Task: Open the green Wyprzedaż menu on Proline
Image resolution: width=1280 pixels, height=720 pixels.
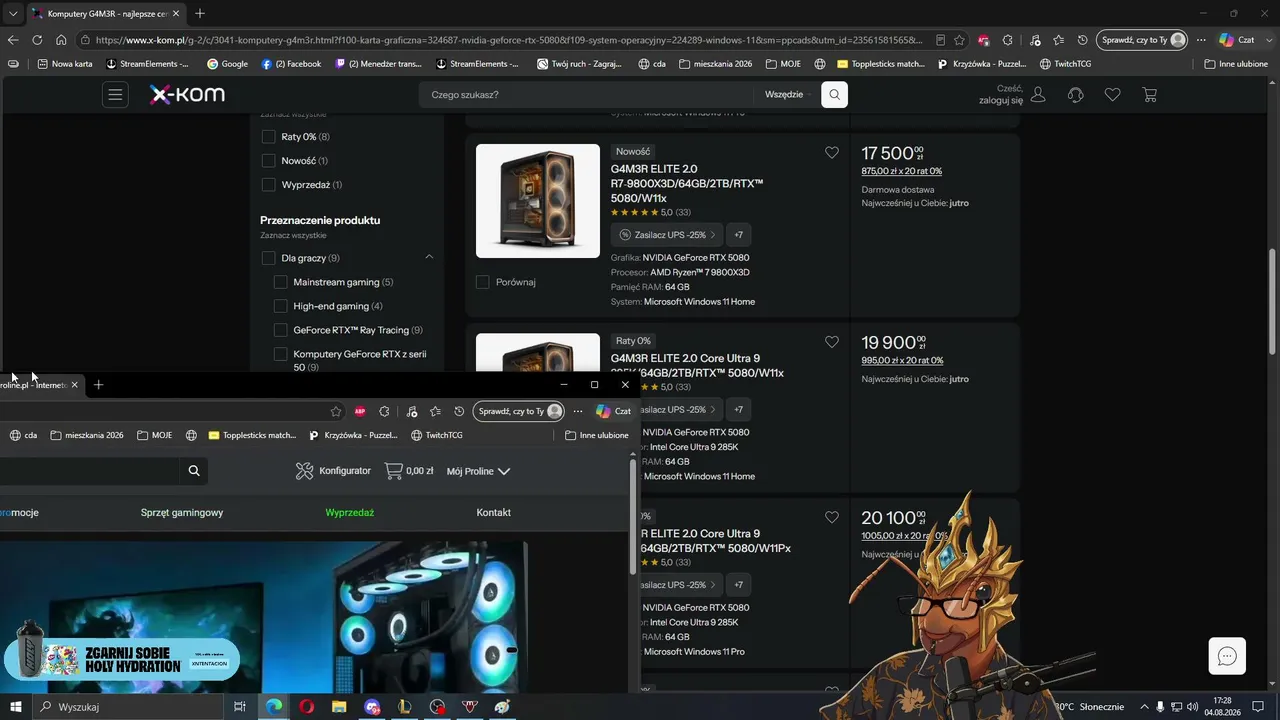Action: (350, 513)
